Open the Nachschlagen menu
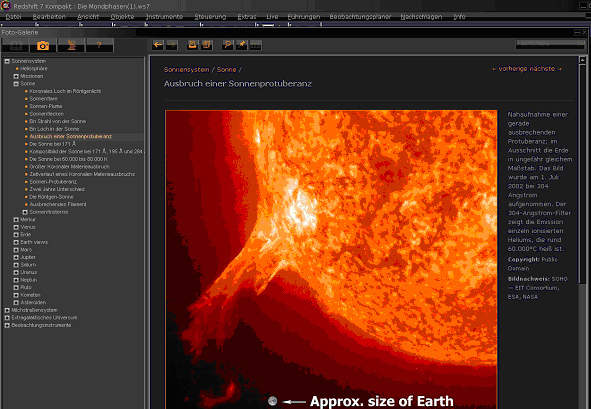 click(x=421, y=17)
